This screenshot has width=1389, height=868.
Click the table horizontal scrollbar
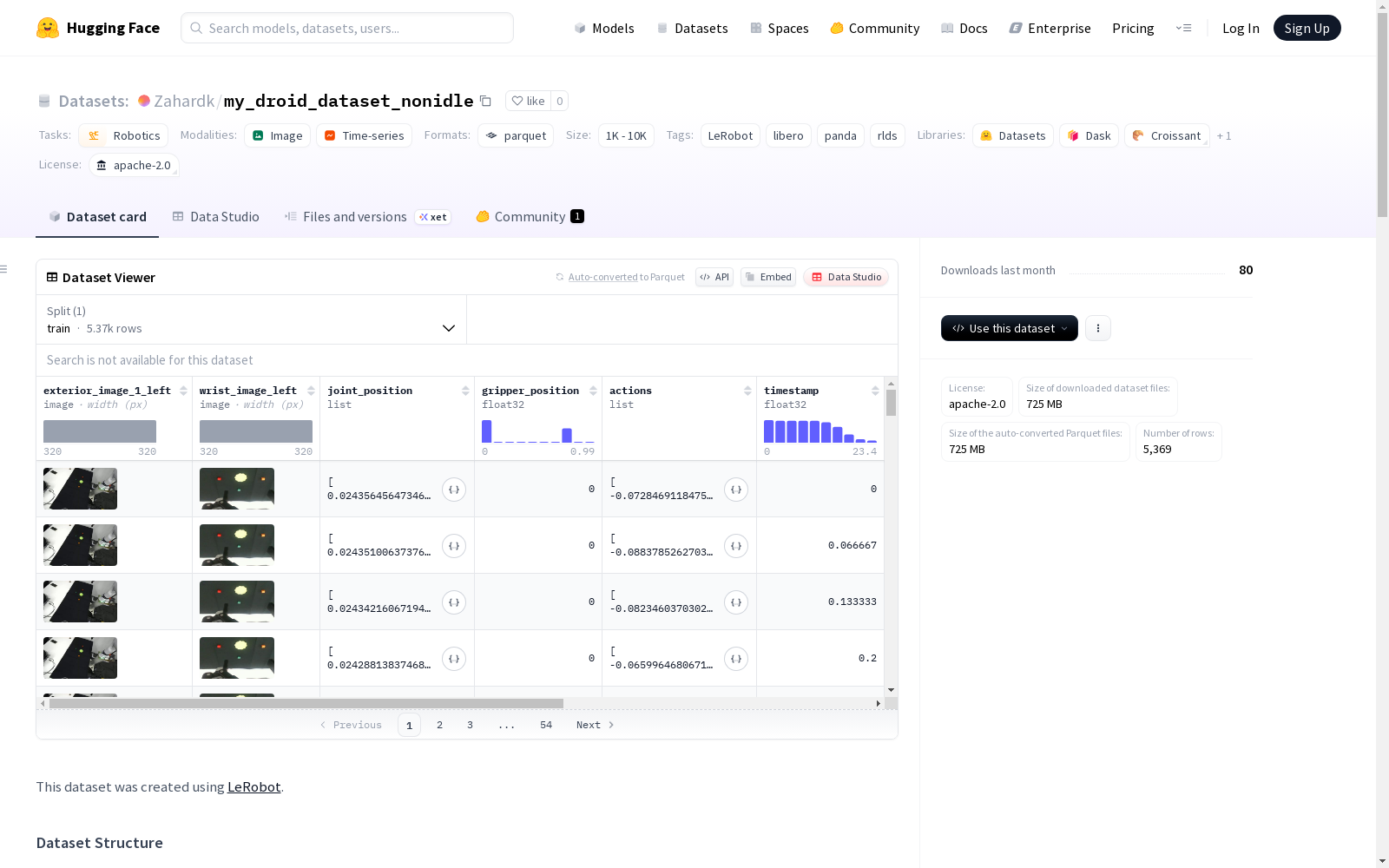[x=306, y=703]
